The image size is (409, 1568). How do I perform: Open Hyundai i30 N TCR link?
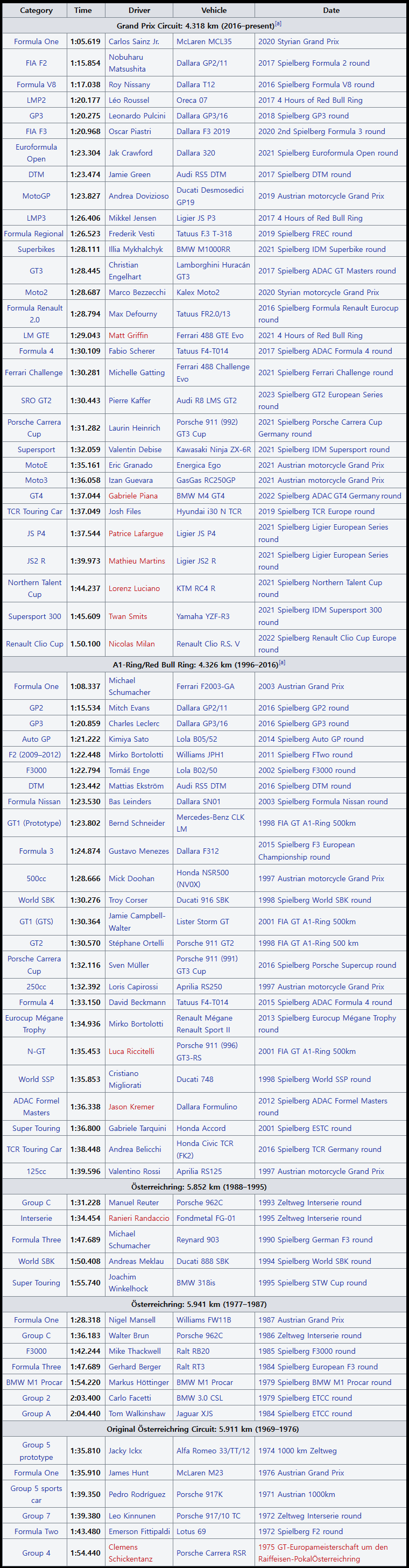(209, 512)
